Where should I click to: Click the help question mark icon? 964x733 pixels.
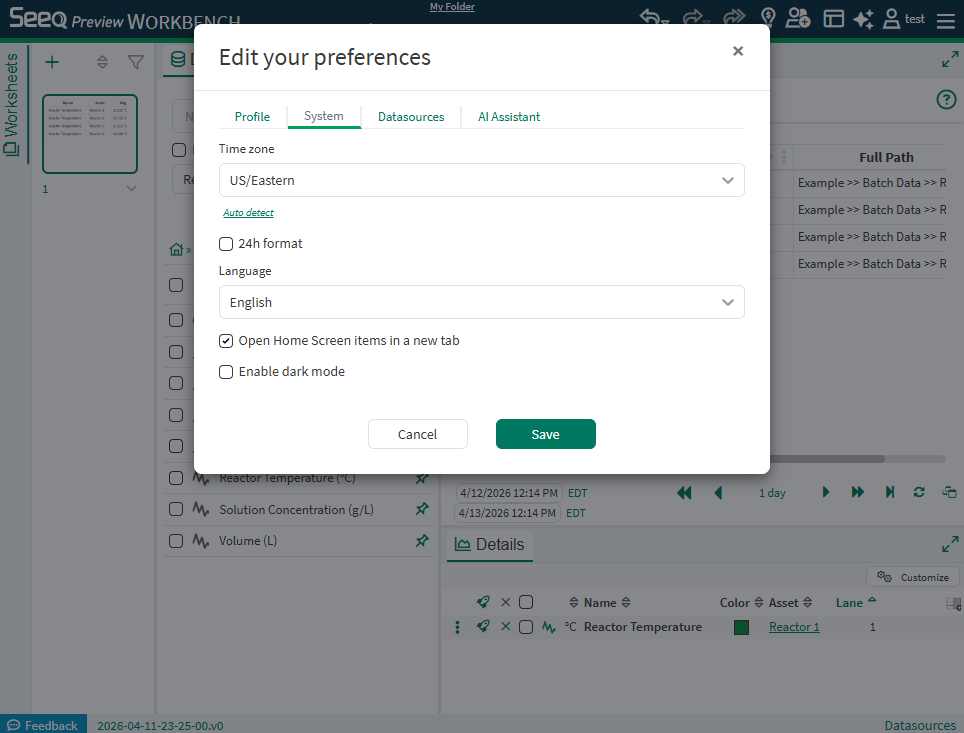point(946,99)
